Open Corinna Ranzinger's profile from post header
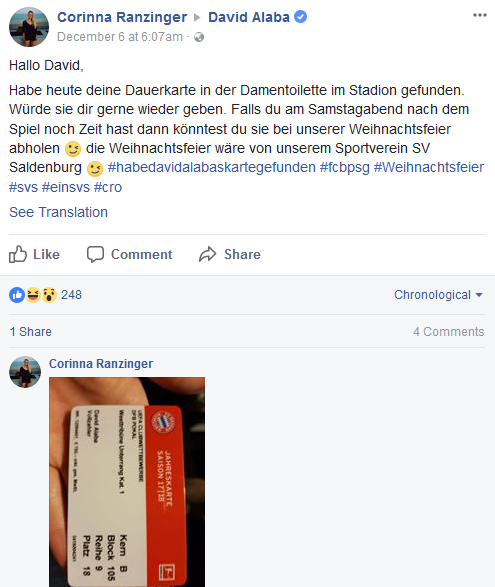The image size is (495, 587). [x=122, y=17]
